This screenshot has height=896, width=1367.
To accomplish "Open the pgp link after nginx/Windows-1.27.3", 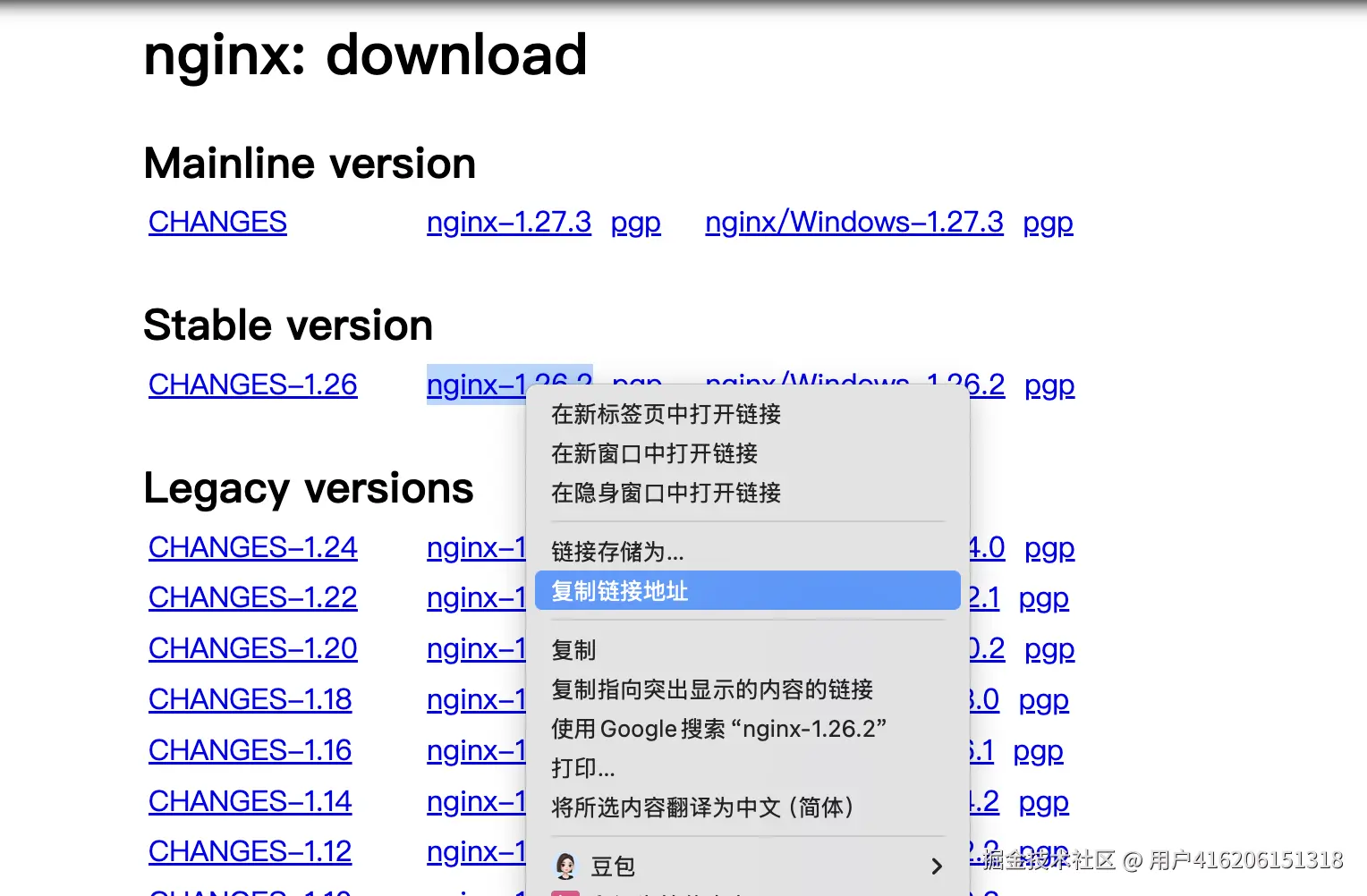I will click(1049, 224).
